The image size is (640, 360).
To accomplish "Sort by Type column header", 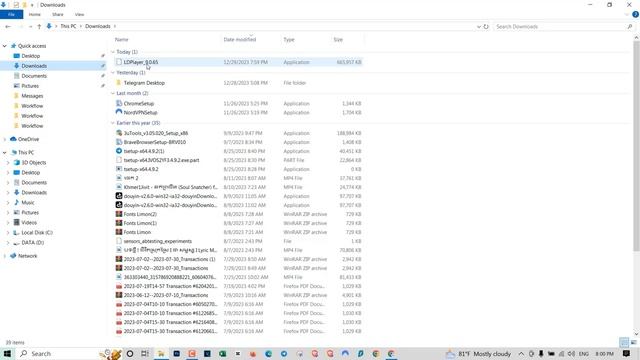I will coord(289,40).
